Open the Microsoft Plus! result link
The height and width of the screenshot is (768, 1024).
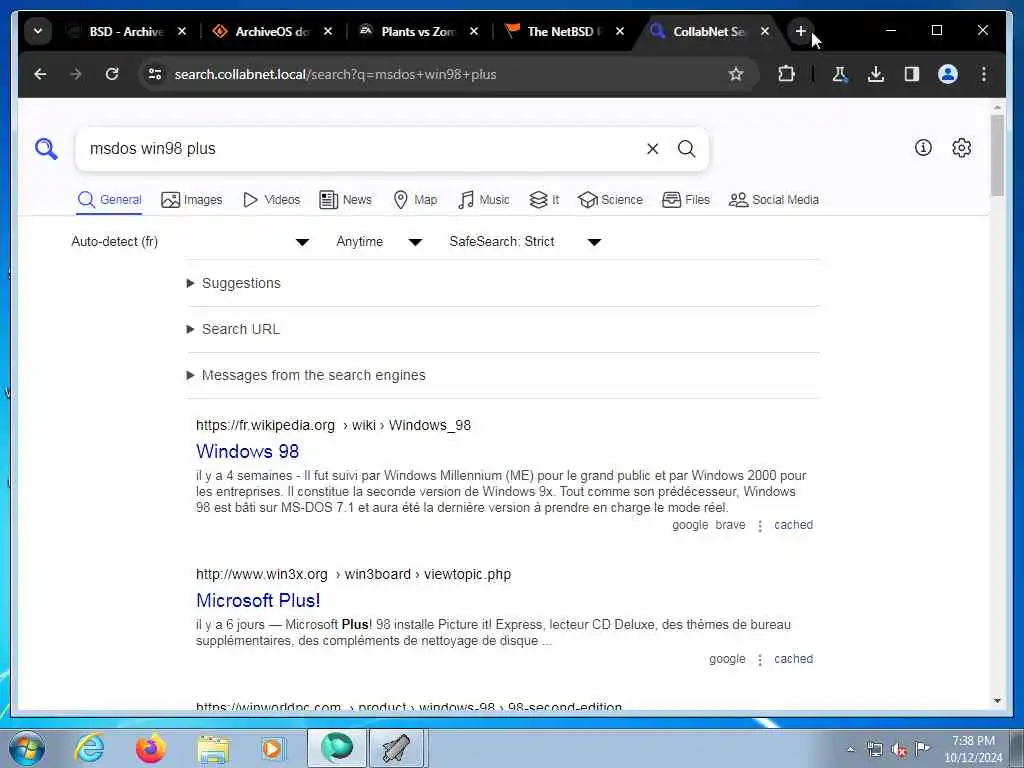tap(258, 600)
